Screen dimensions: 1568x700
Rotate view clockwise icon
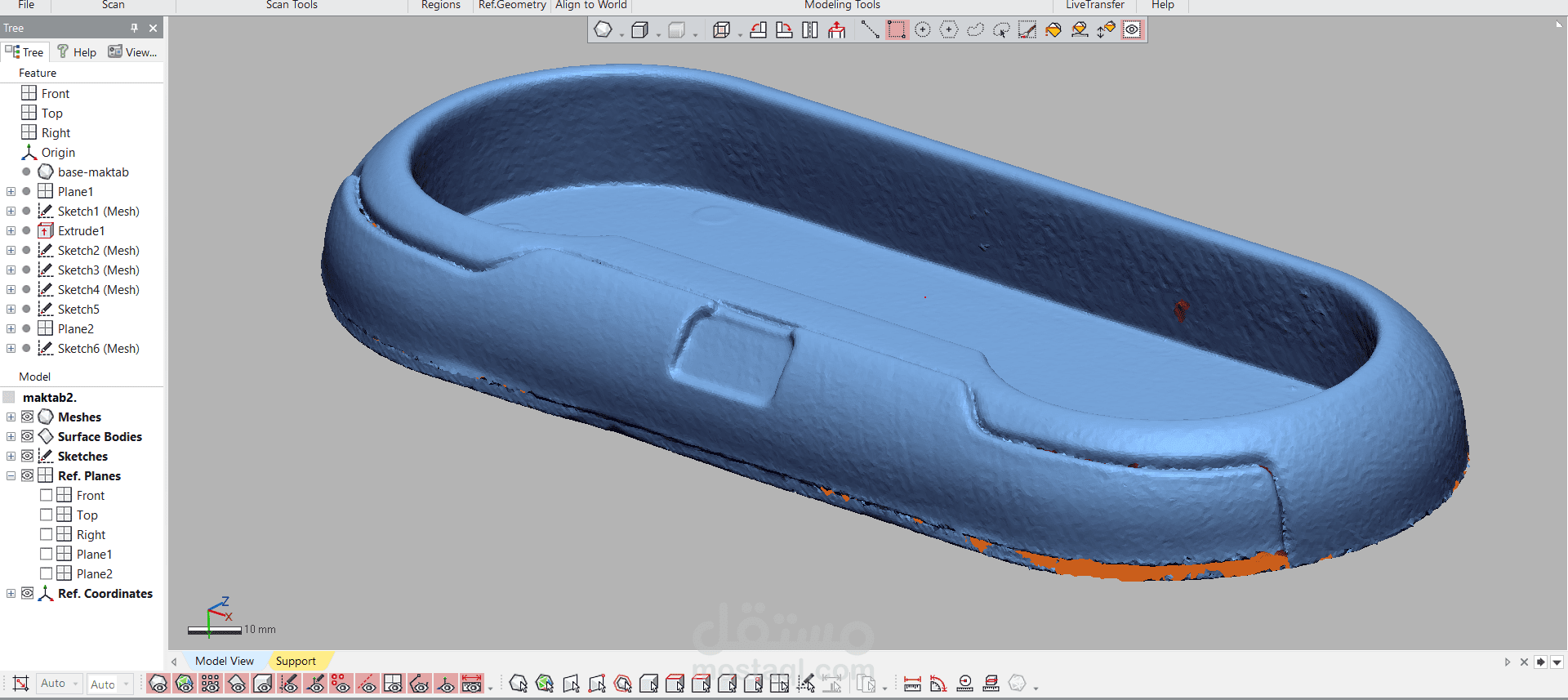click(x=784, y=30)
